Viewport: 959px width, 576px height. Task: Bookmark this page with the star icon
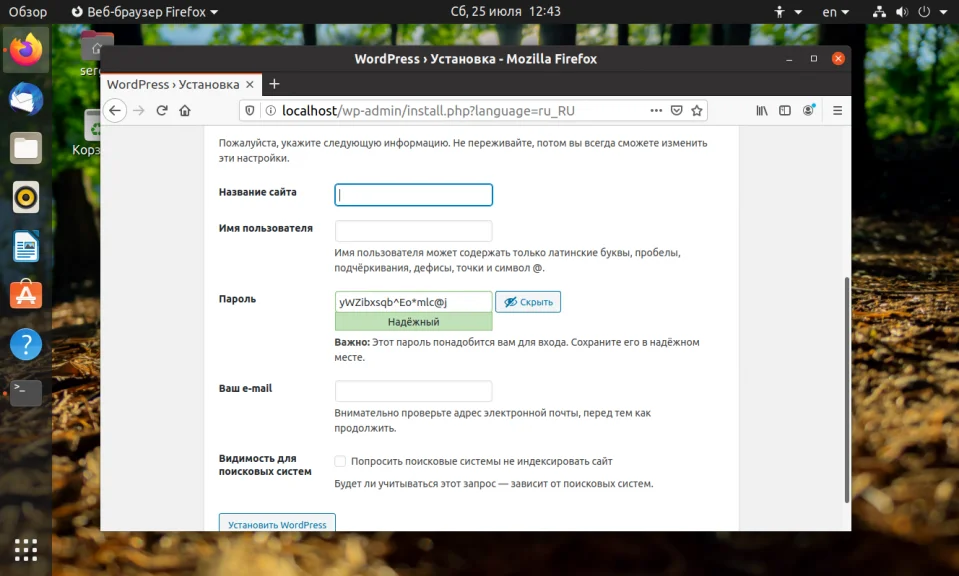coord(697,111)
